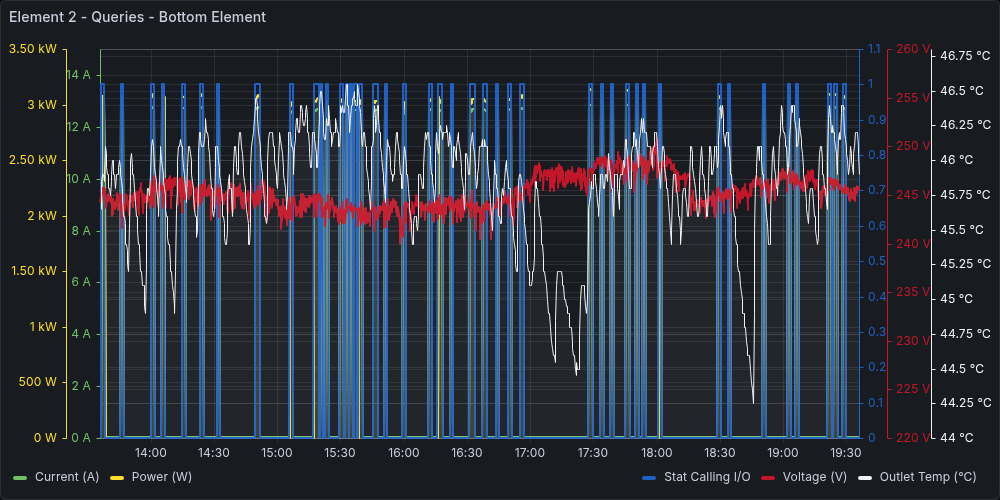Screen dimensions: 1000x500
Task: Click the 12 A current axis label
Action: coord(78,127)
